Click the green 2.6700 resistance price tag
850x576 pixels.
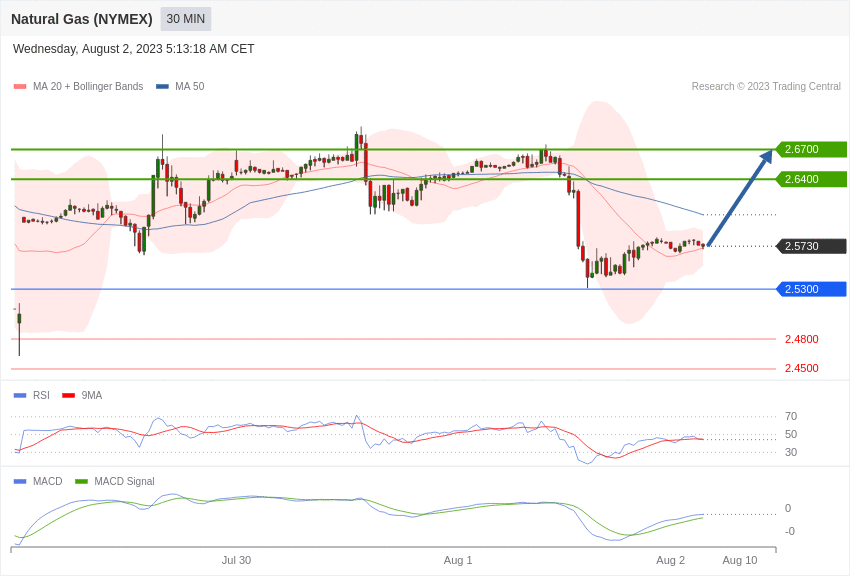pyautogui.click(x=811, y=149)
